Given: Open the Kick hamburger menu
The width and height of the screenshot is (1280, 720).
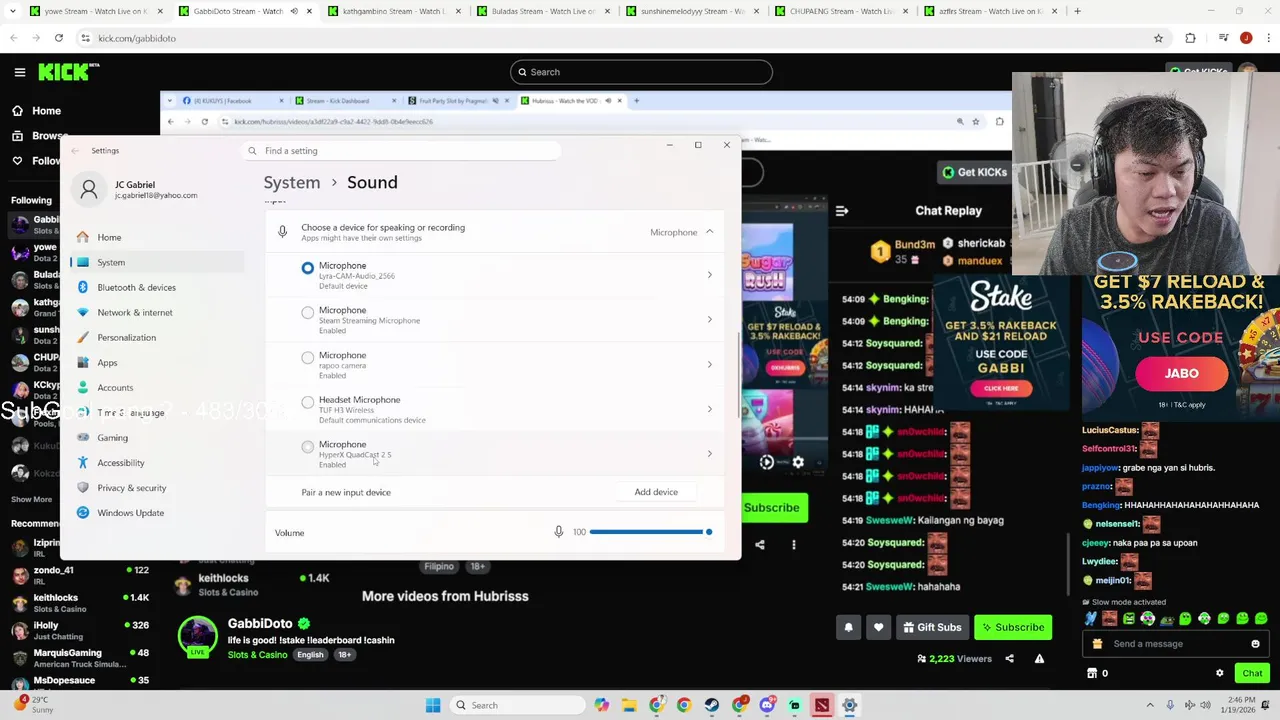Looking at the screenshot, I should pyautogui.click(x=19, y=72).
